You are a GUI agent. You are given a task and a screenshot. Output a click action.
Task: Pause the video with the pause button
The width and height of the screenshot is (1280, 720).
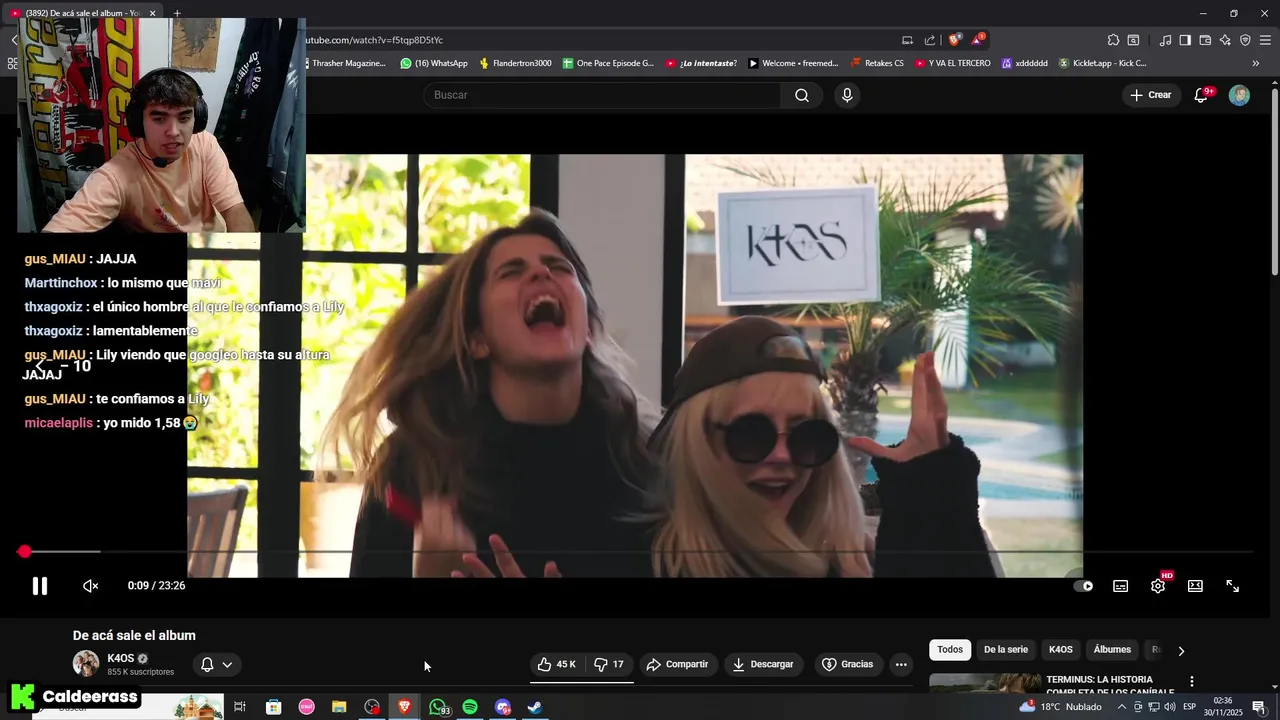point(40,586)
